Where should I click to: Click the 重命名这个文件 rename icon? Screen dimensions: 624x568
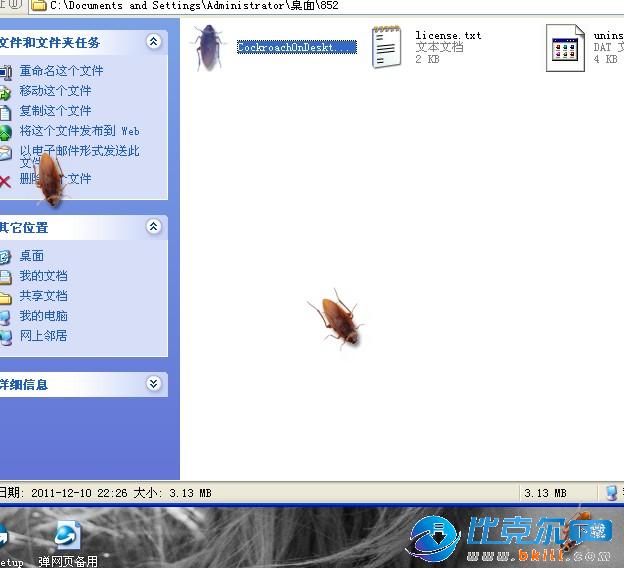pyautogui.click(x=5, y=71)
